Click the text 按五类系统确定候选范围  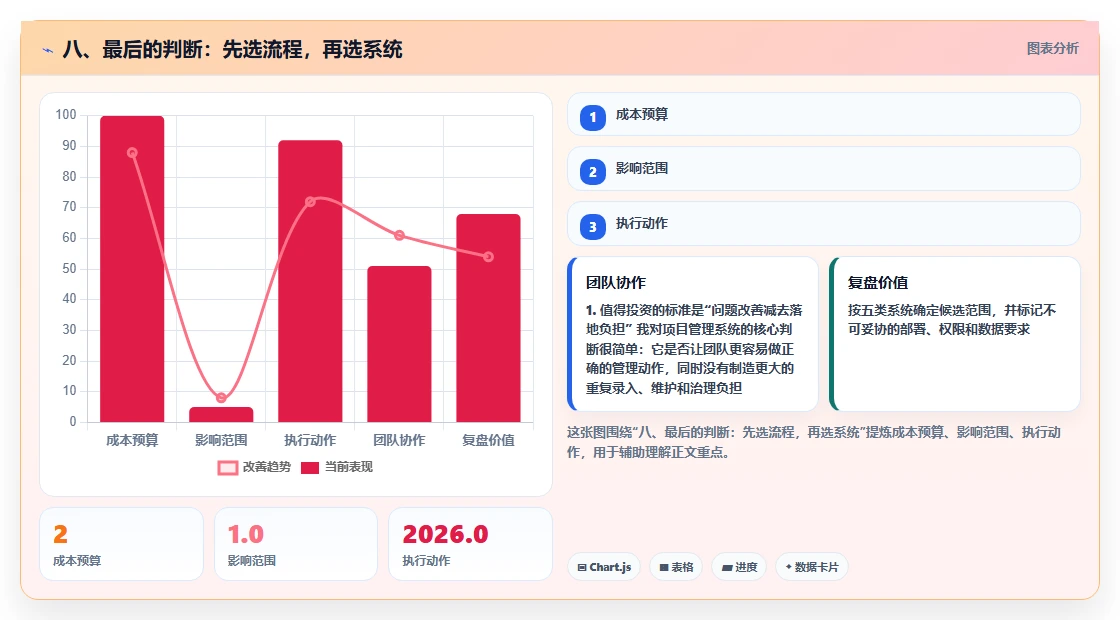920,311
